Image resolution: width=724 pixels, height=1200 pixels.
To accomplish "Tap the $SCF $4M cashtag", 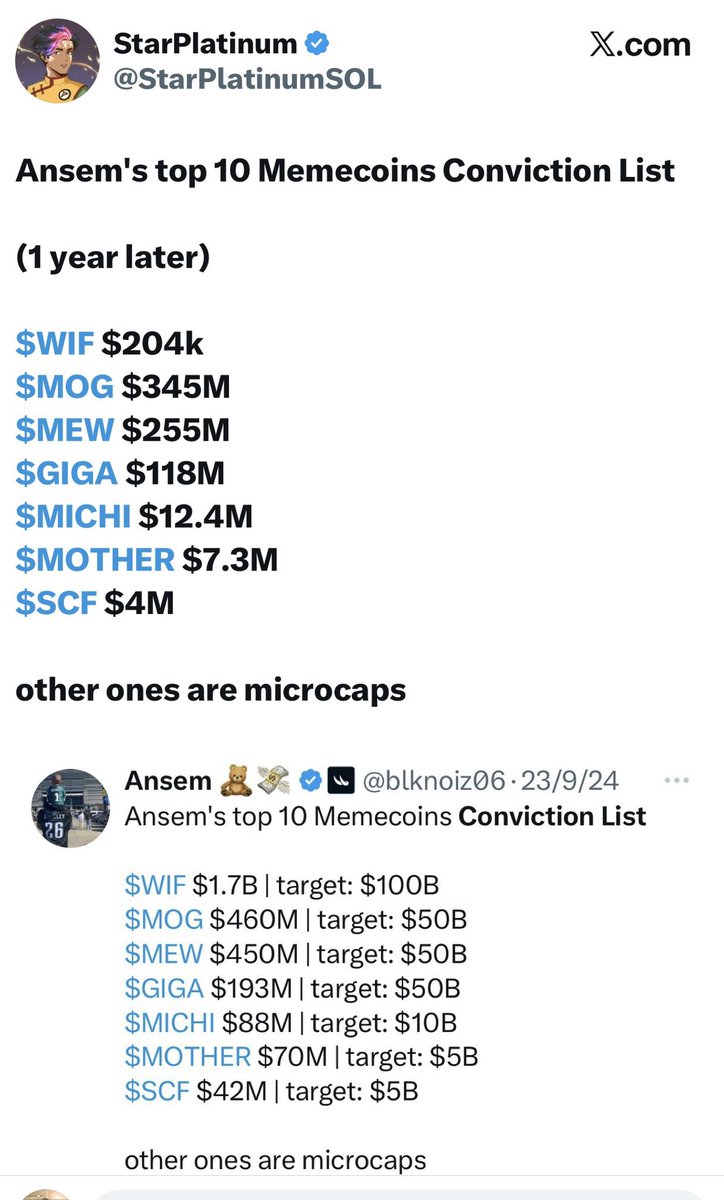I will [x=56, y=603].
